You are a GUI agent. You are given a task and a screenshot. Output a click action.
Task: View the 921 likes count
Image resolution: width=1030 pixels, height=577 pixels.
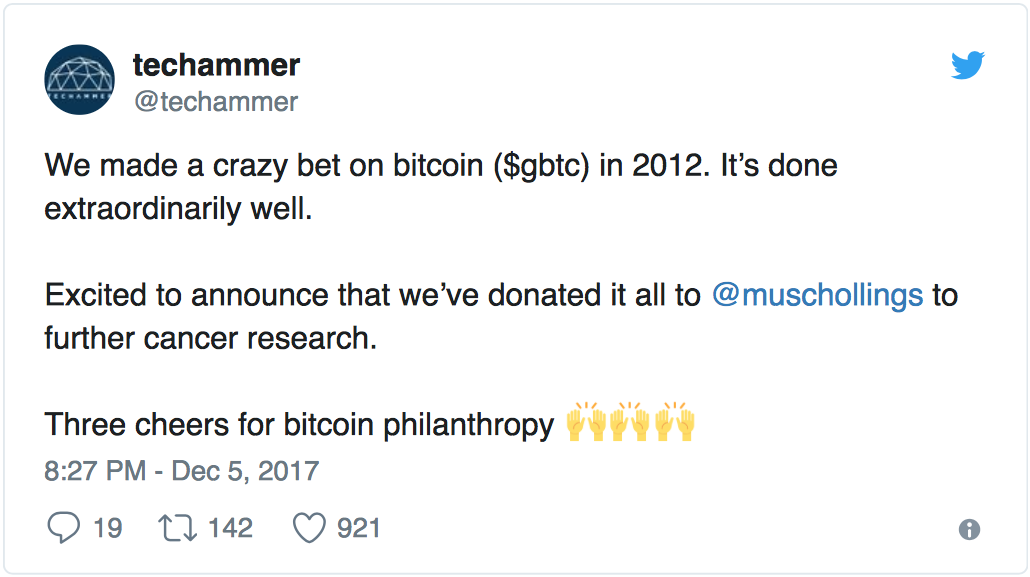tap(359, 528)
